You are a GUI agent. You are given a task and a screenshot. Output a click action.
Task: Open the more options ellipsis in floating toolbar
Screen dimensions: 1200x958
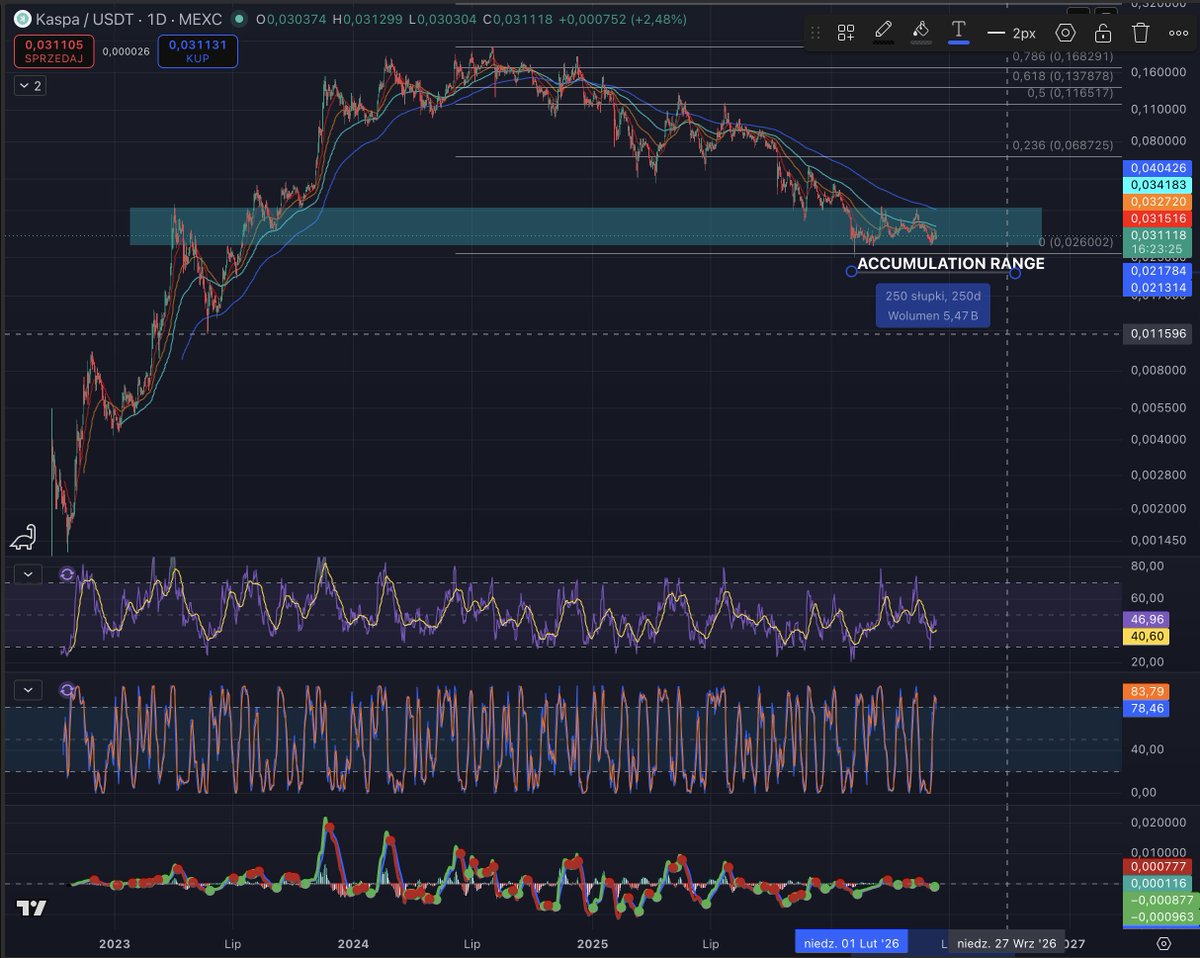click(x=1178, y=32)
